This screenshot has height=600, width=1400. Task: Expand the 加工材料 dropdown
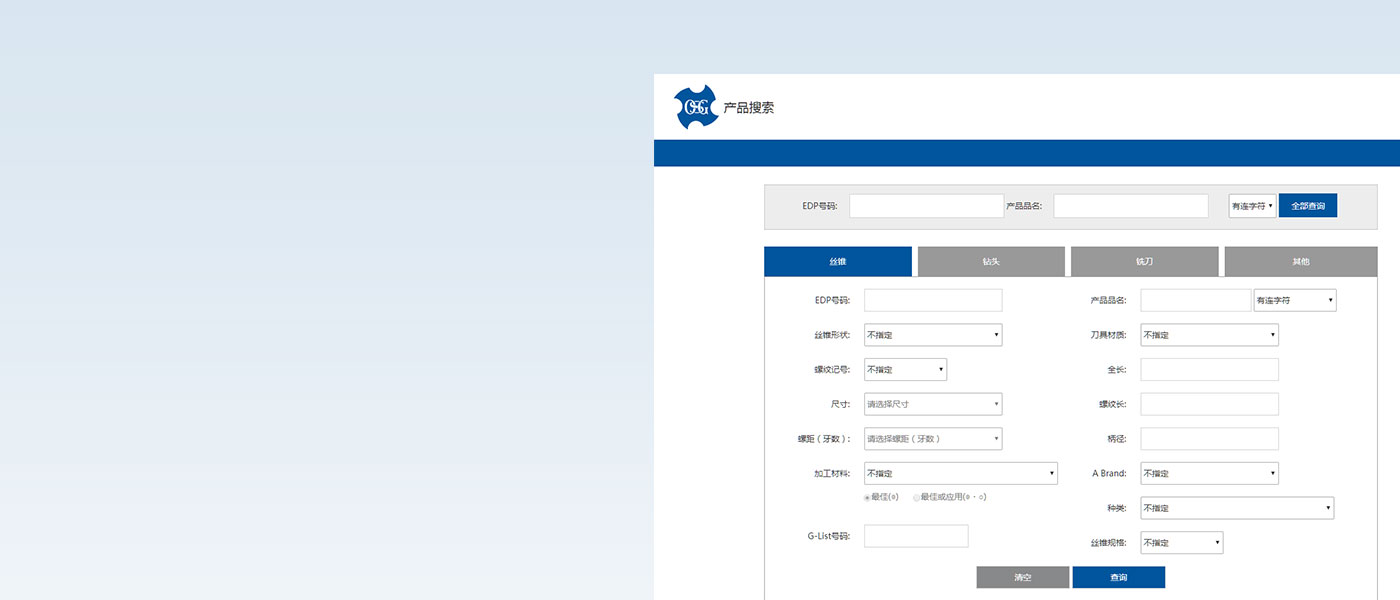coord(960,472)
